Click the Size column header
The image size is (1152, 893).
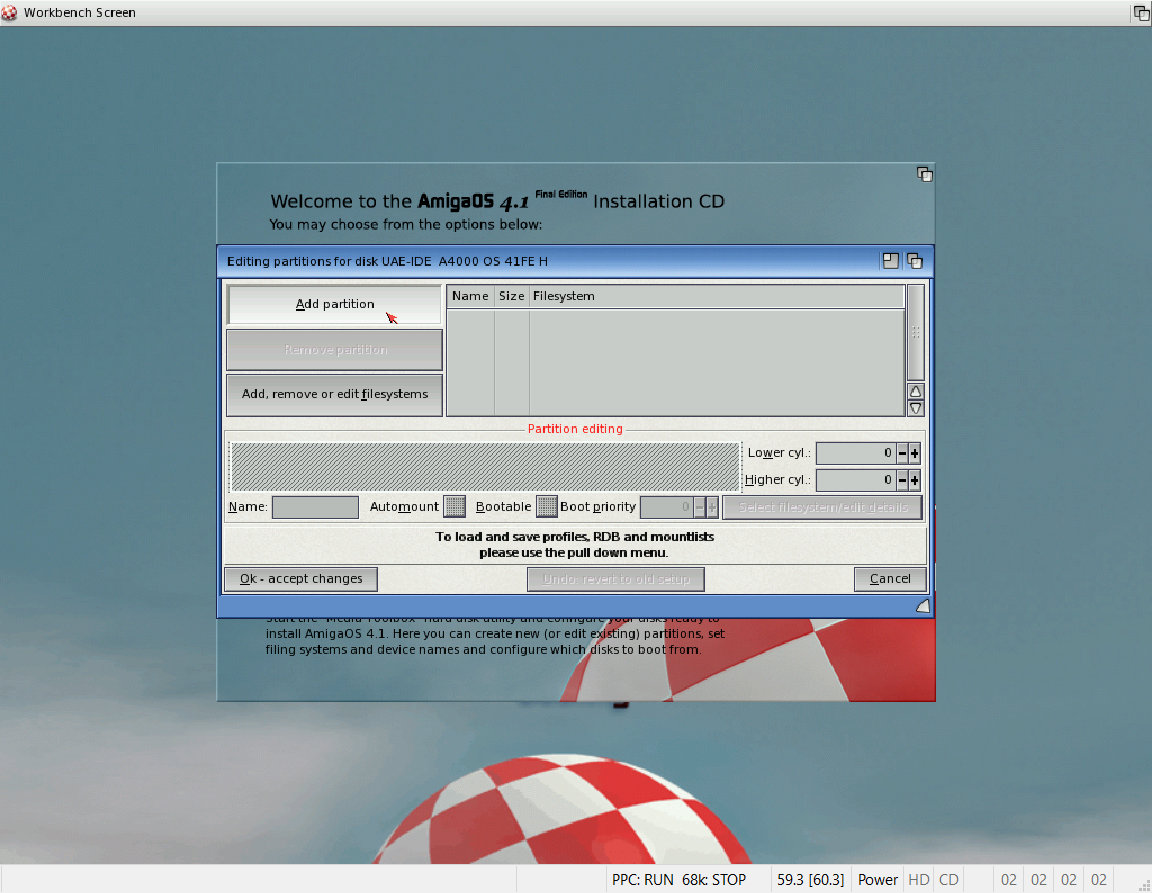[x=511, y=296]
